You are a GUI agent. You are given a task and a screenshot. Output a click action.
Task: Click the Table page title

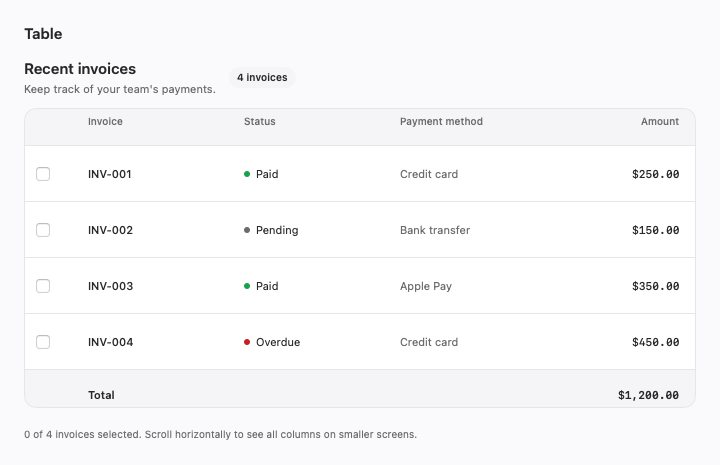43,34
